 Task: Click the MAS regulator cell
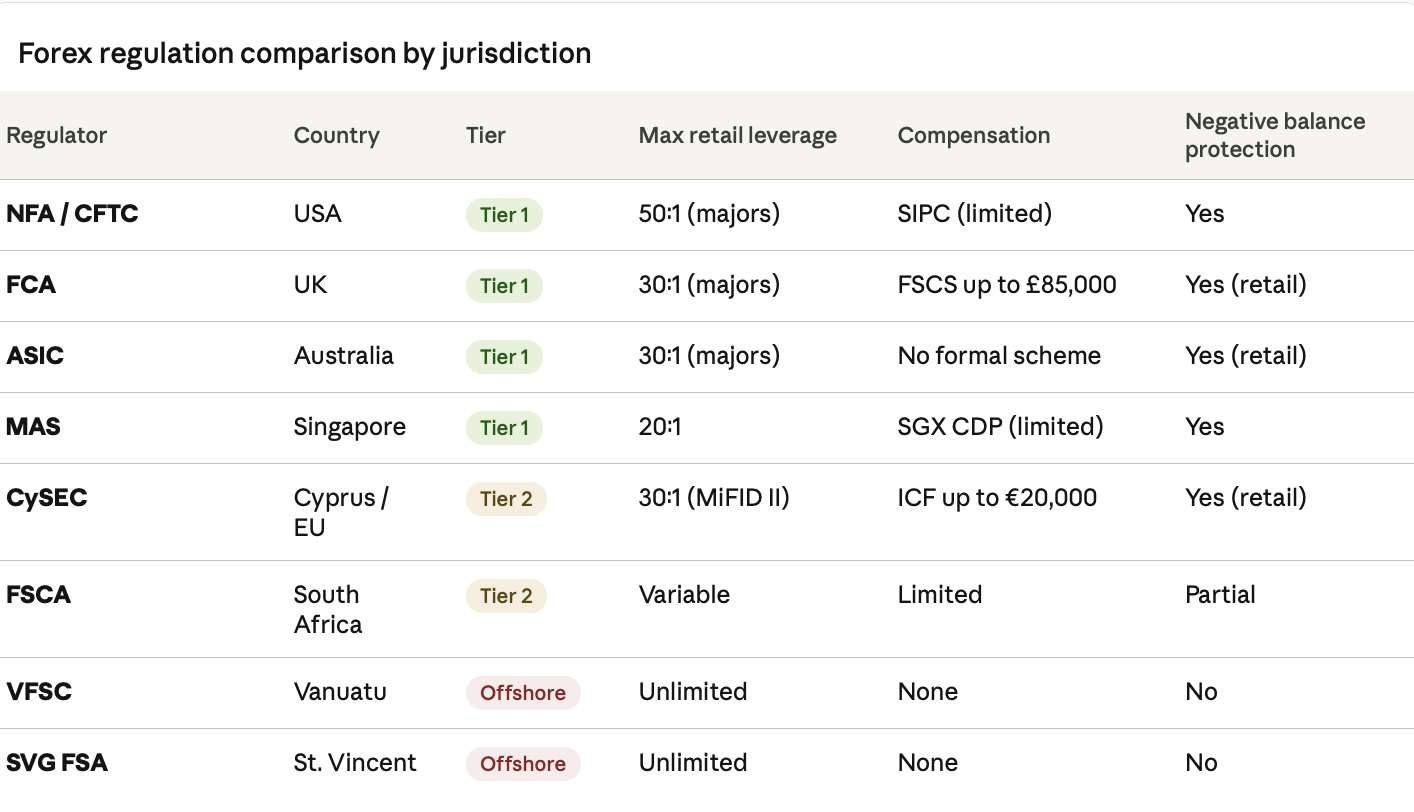(33, 427)
